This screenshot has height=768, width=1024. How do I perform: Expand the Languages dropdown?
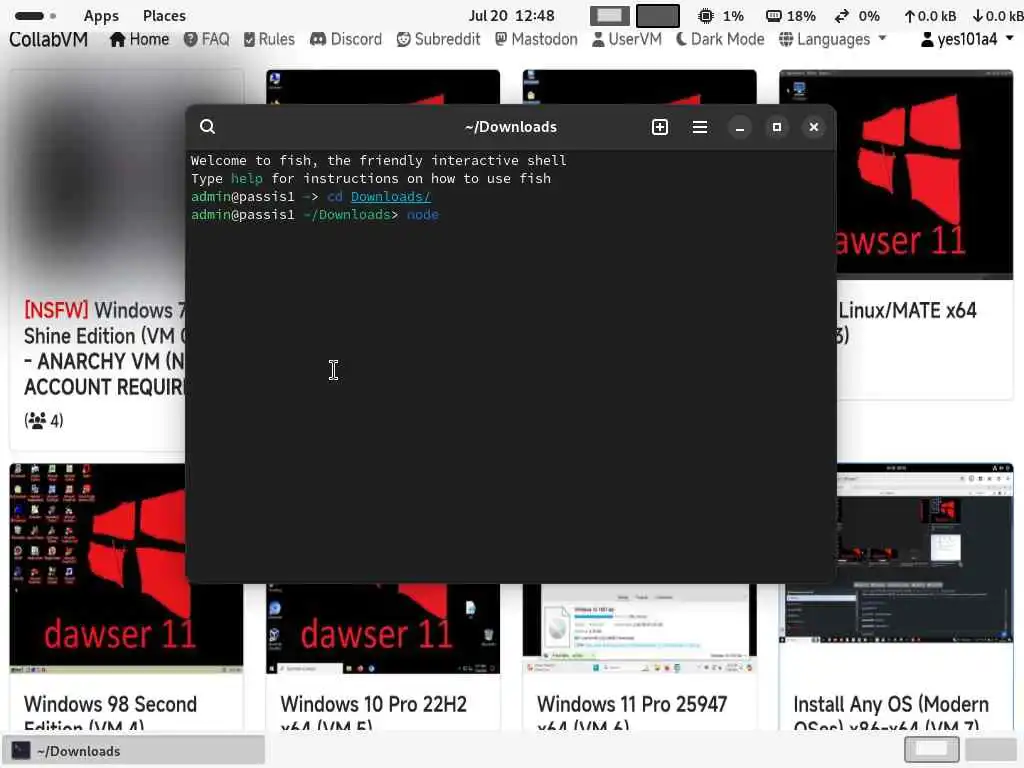(833, 39)
